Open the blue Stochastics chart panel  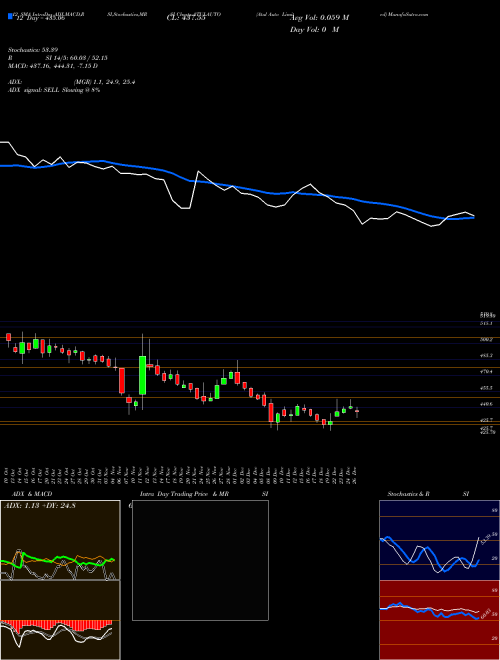click(439, 540)
